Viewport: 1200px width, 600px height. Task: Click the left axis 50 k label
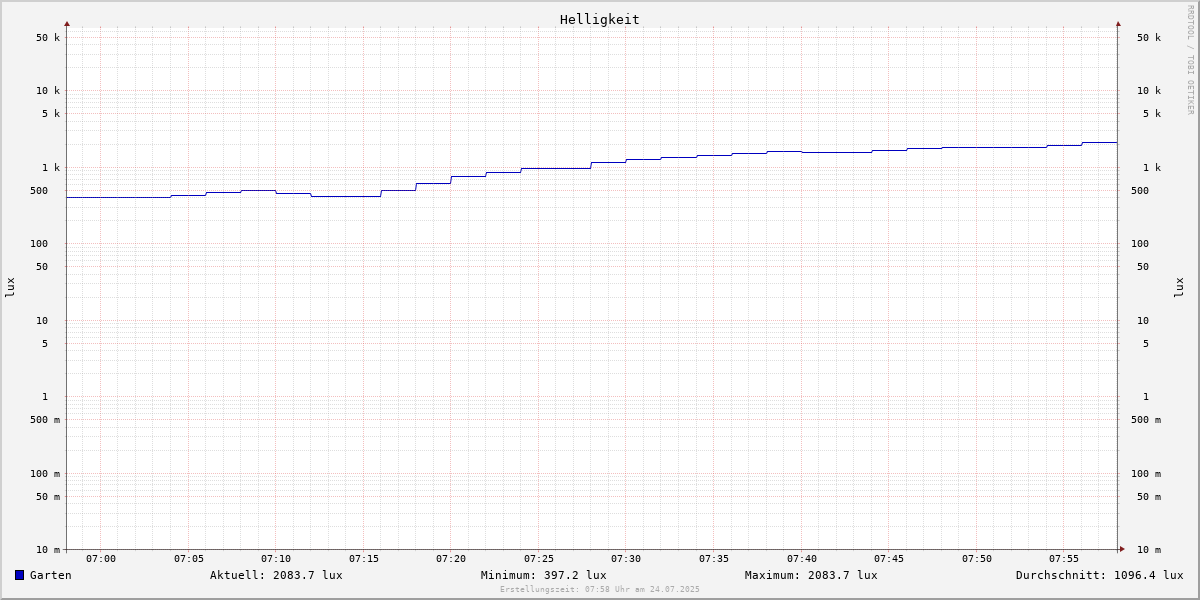(48, 38)
